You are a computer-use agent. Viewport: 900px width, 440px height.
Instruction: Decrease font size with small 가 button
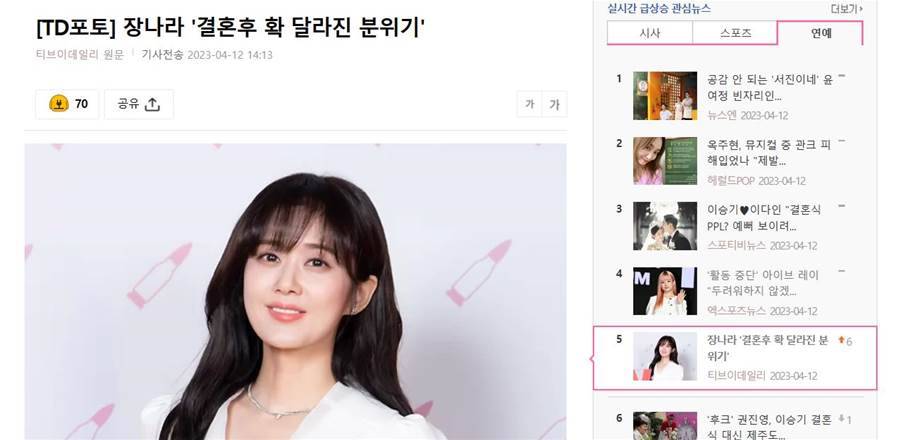point(529,104)
